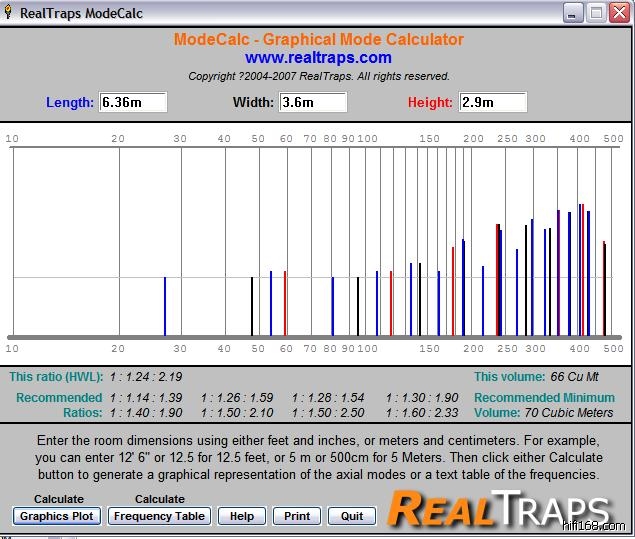
Task: Click the lowest blue mode bar near 27 Hz
Action: tap(165, 306)
